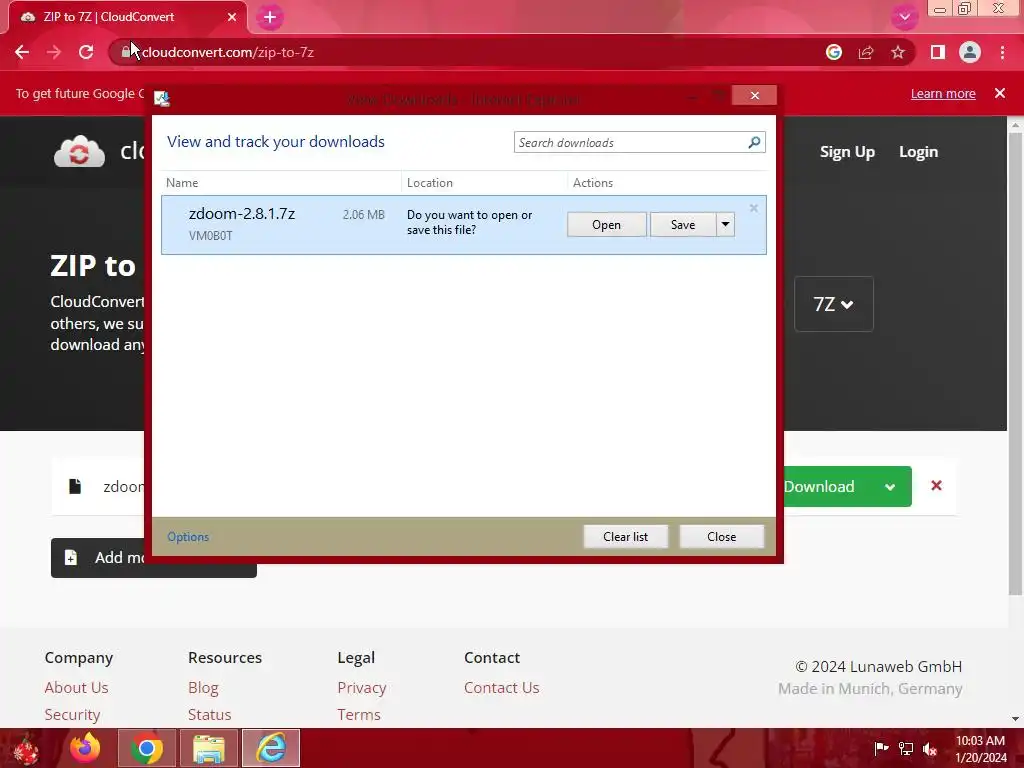This screenshot has width=1024, height=768.
Task: Bookmark this page with the star icon
Action: point(898,52)
